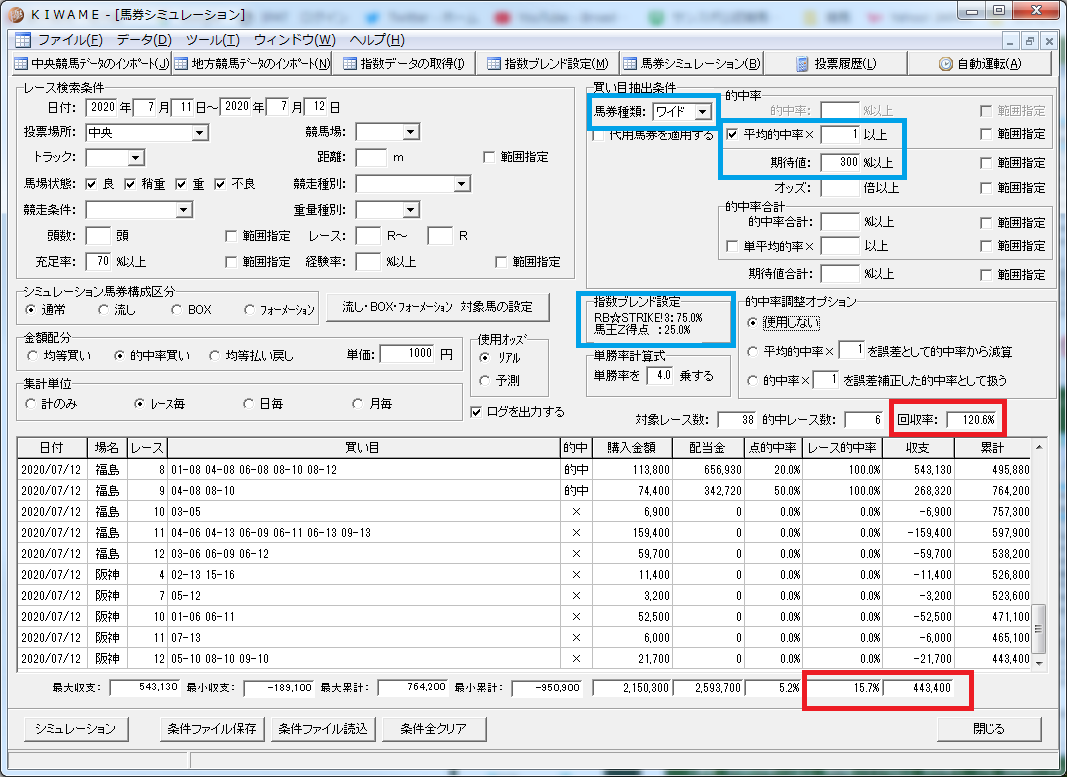Screen dimensions: 1067x777
Task: Click 条件ファイル保存 button
Action: [212, 729]
